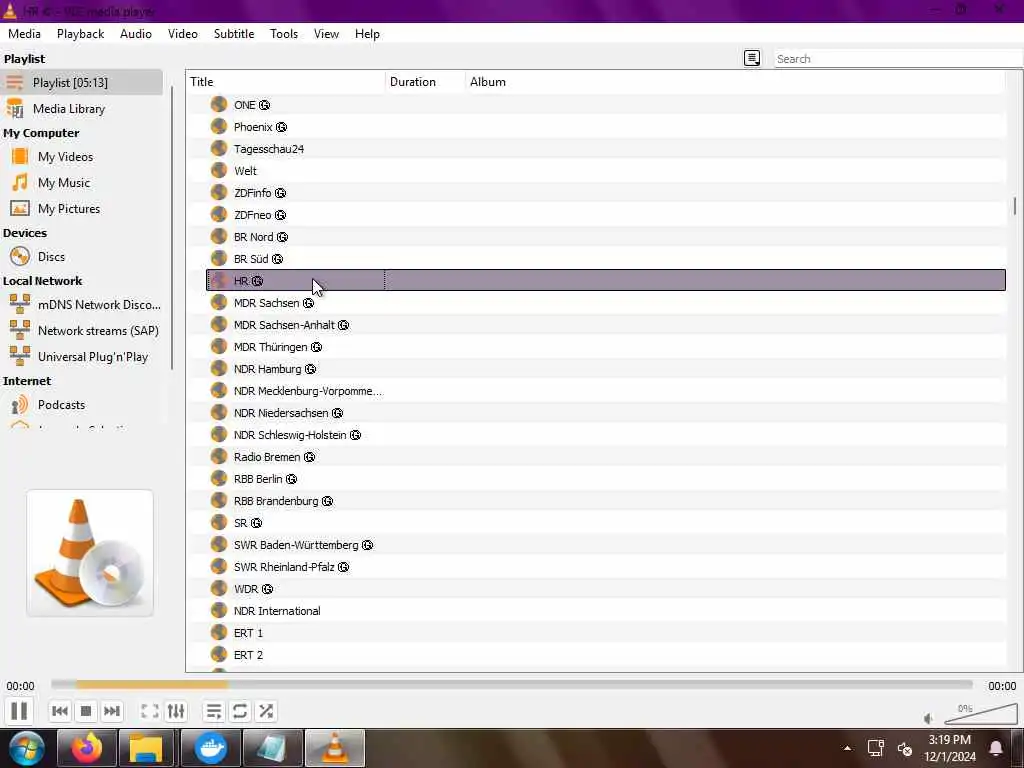Open My Pictures in sidebar

pyautogui.click(x=82, y=209)
